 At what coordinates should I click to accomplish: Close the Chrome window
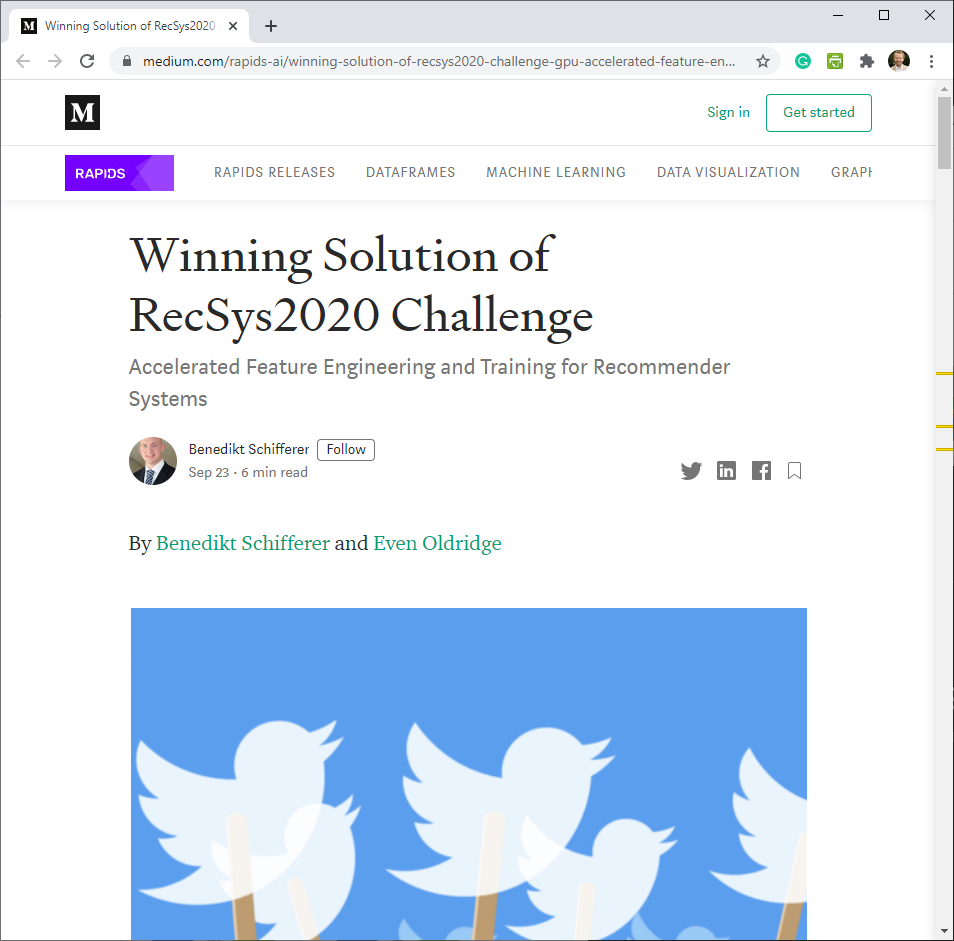(x=930, y=15)
